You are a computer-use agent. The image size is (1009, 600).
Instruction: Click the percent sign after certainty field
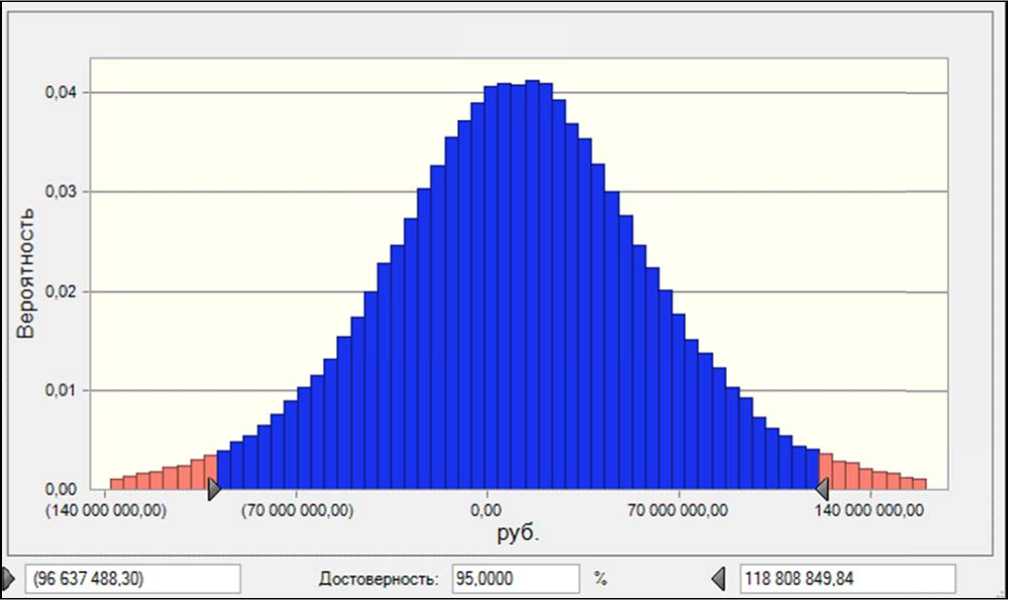pos(600,579)
